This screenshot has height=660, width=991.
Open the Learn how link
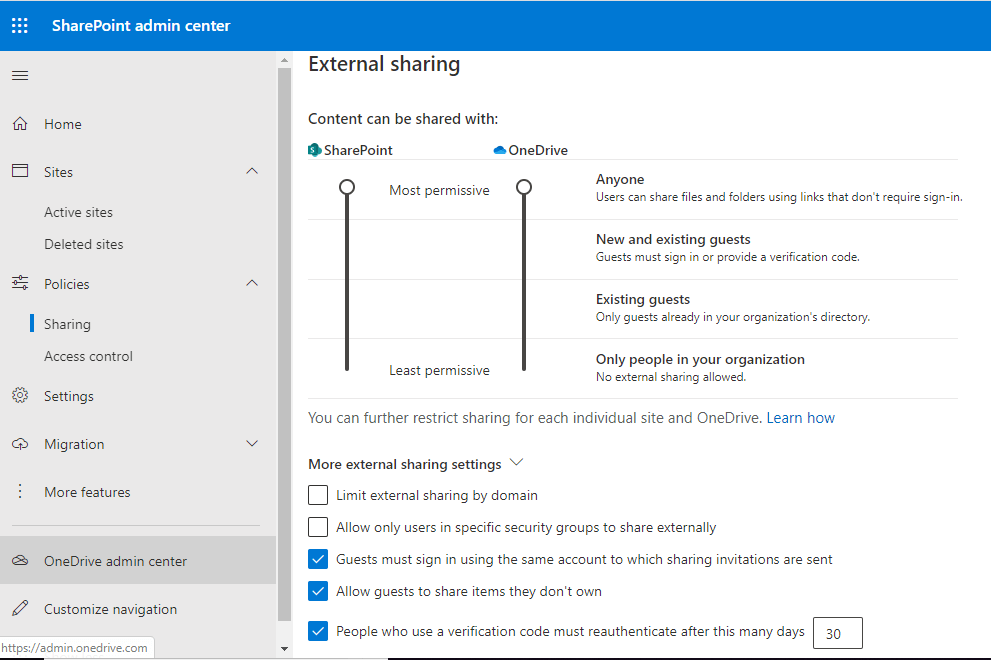pyautogui.click(x=801, y=418)
